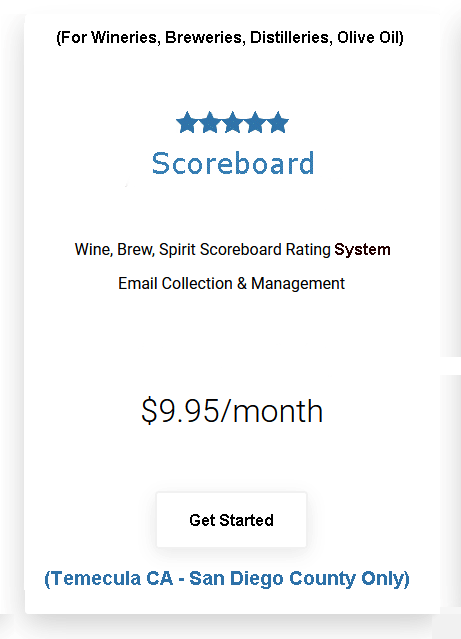The image size is (461, 639).
Task: Click the ampersand in Email Collection & Management
Action: 242,283
